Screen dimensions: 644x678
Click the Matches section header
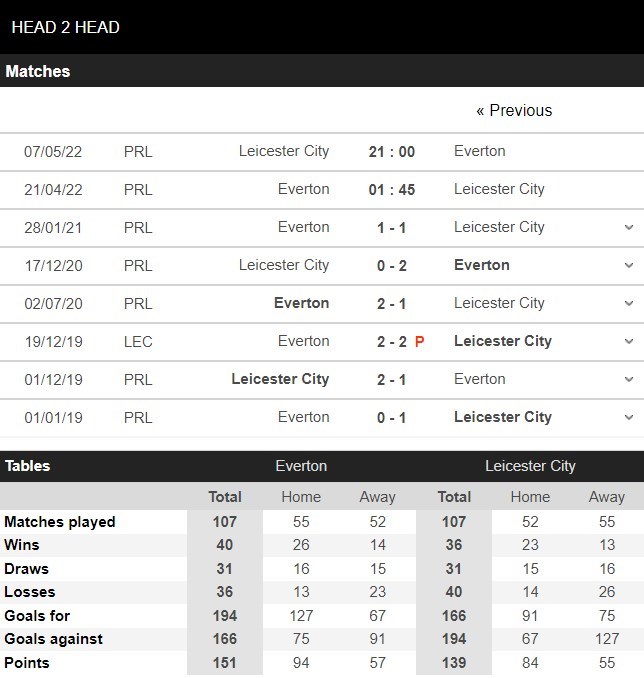pyautogui.click(x=38, y=72)
